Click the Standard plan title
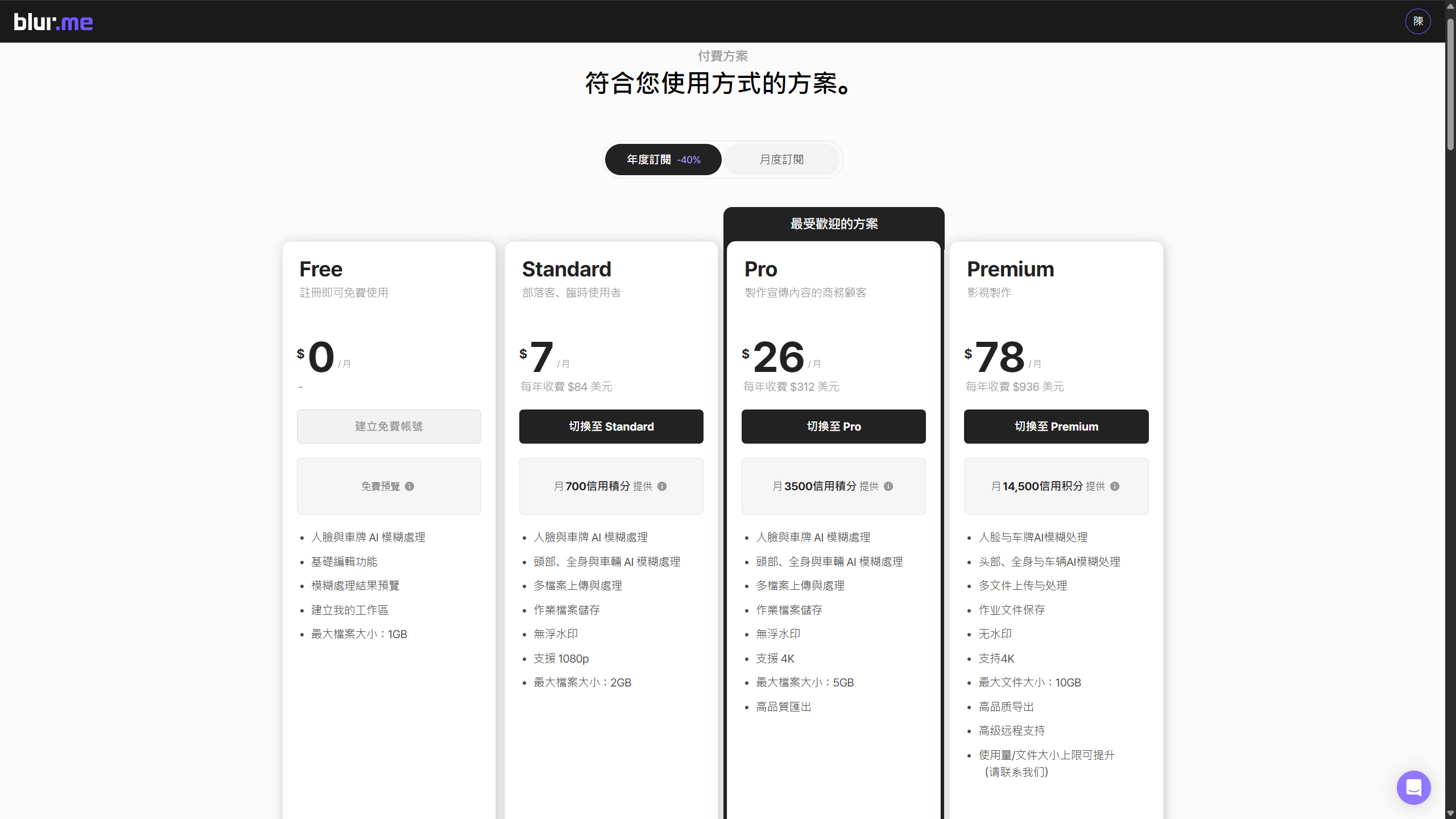This screenshot has height=819, width=1456. pos(566,269)
